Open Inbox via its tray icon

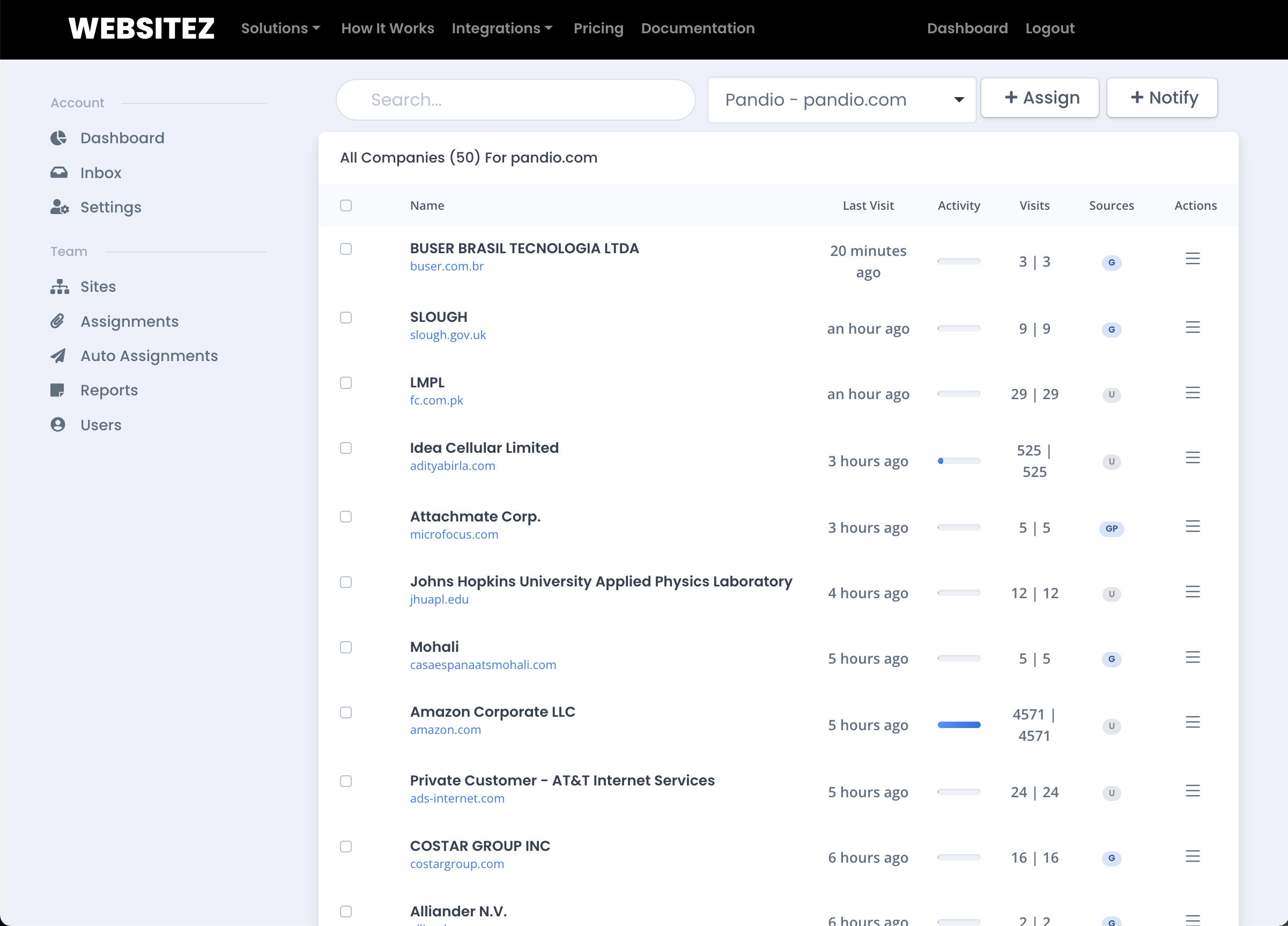click(x=58, y=173)
